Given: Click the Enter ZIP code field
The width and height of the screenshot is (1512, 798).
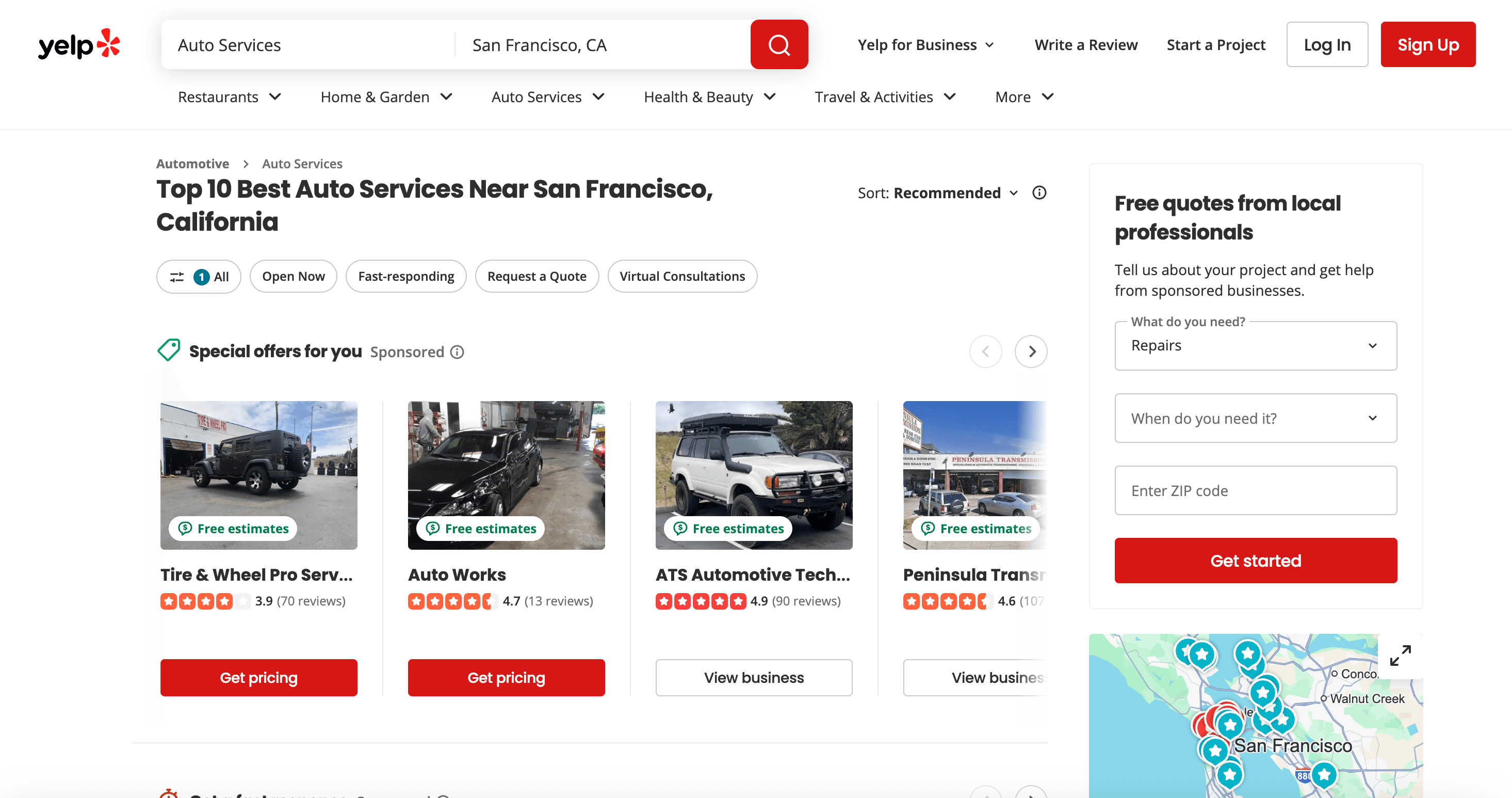Looking at the screenshot, I should tap(1255, 490).
